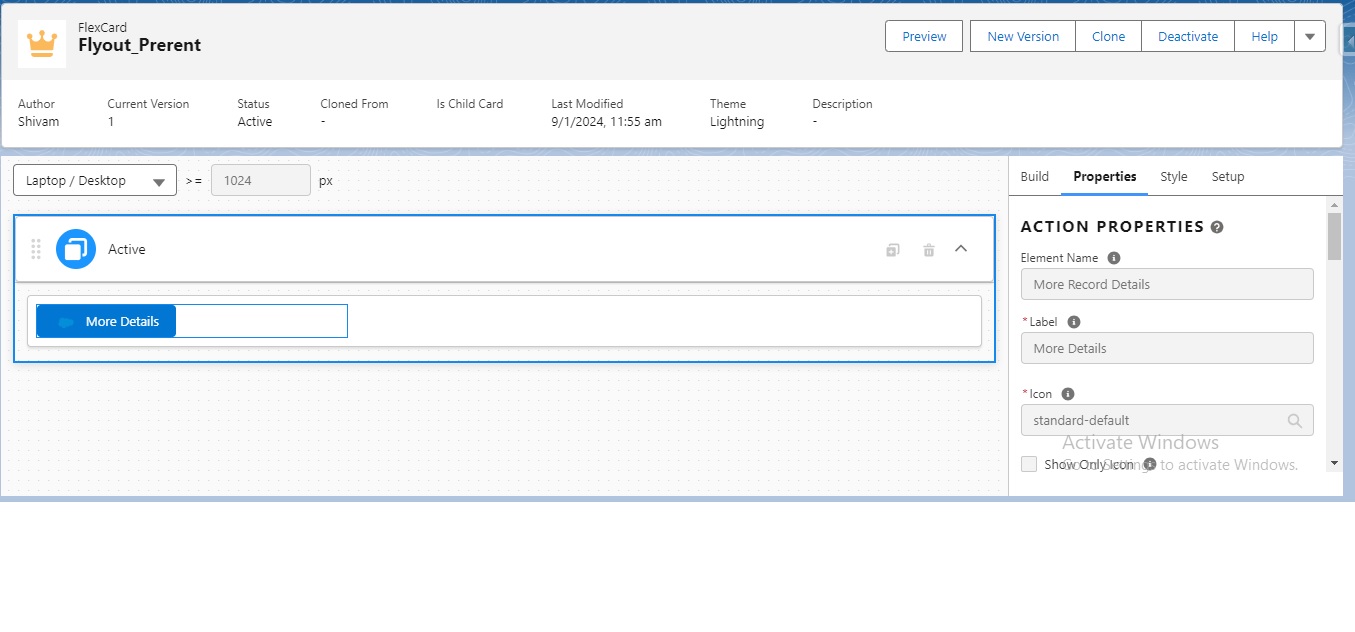Click info icon beside Icon label
1355x632 pixels.
(x=1068, y=394)
